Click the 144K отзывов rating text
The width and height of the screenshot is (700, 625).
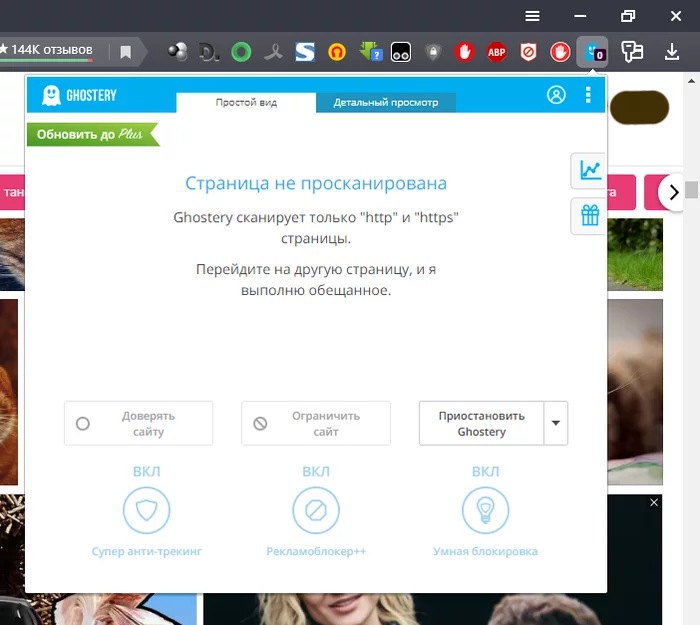[x=52, y=50]
